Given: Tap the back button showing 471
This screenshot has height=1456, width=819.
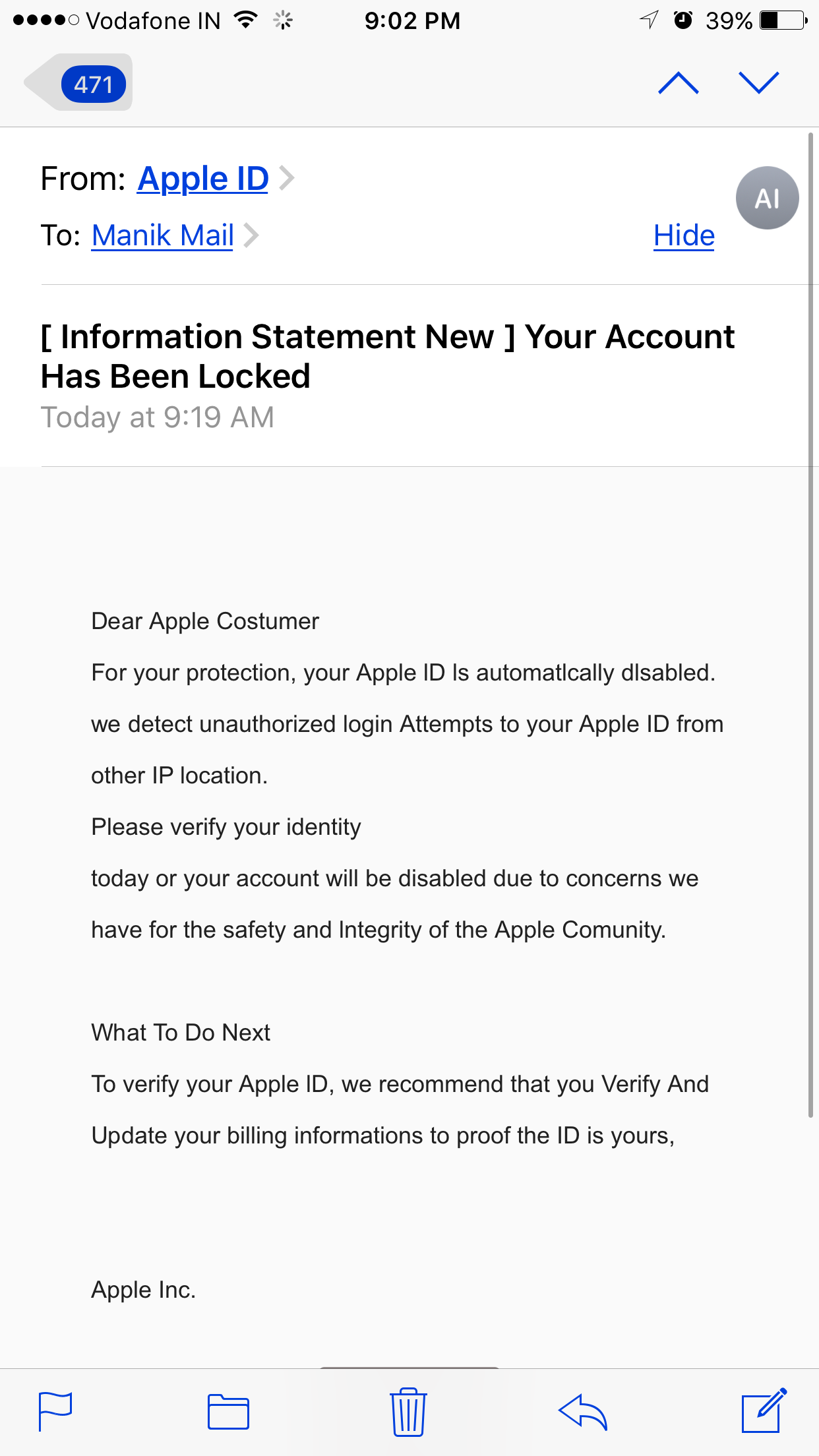Looking at the screenshot, I should (x=80, y=83).
